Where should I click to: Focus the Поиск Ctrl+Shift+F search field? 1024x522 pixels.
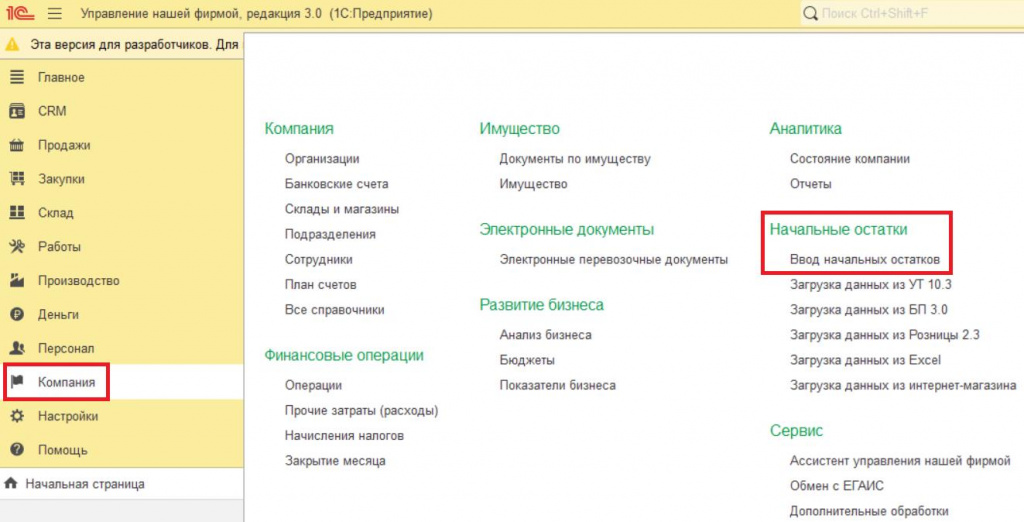(914, 13)
